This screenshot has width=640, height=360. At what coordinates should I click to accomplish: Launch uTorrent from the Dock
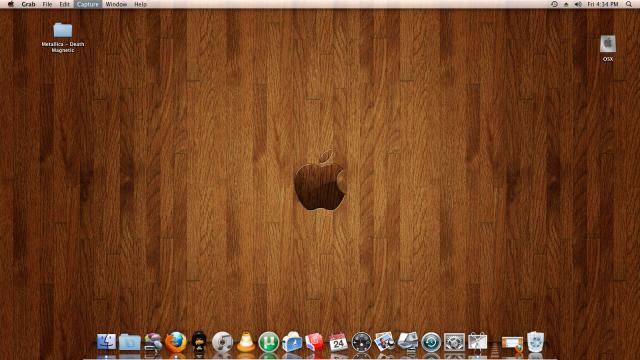pyautogui.click(x=269, y=342)
